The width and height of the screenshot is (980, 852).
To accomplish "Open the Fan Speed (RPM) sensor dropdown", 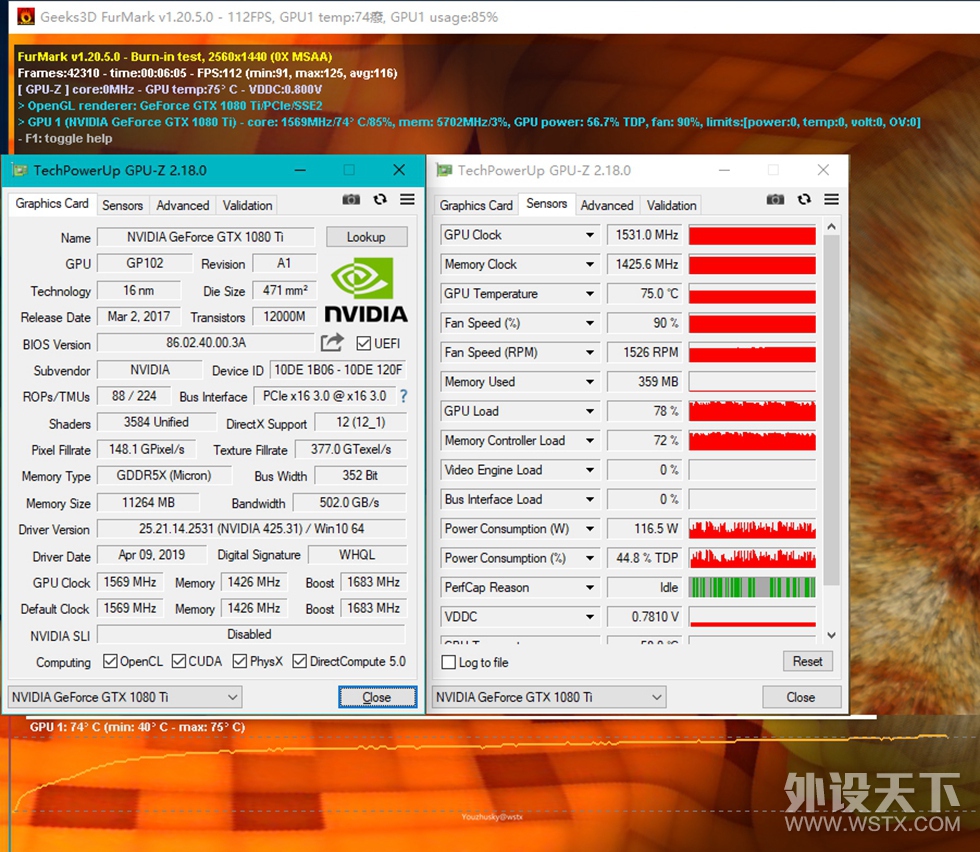I will point(589,353).
